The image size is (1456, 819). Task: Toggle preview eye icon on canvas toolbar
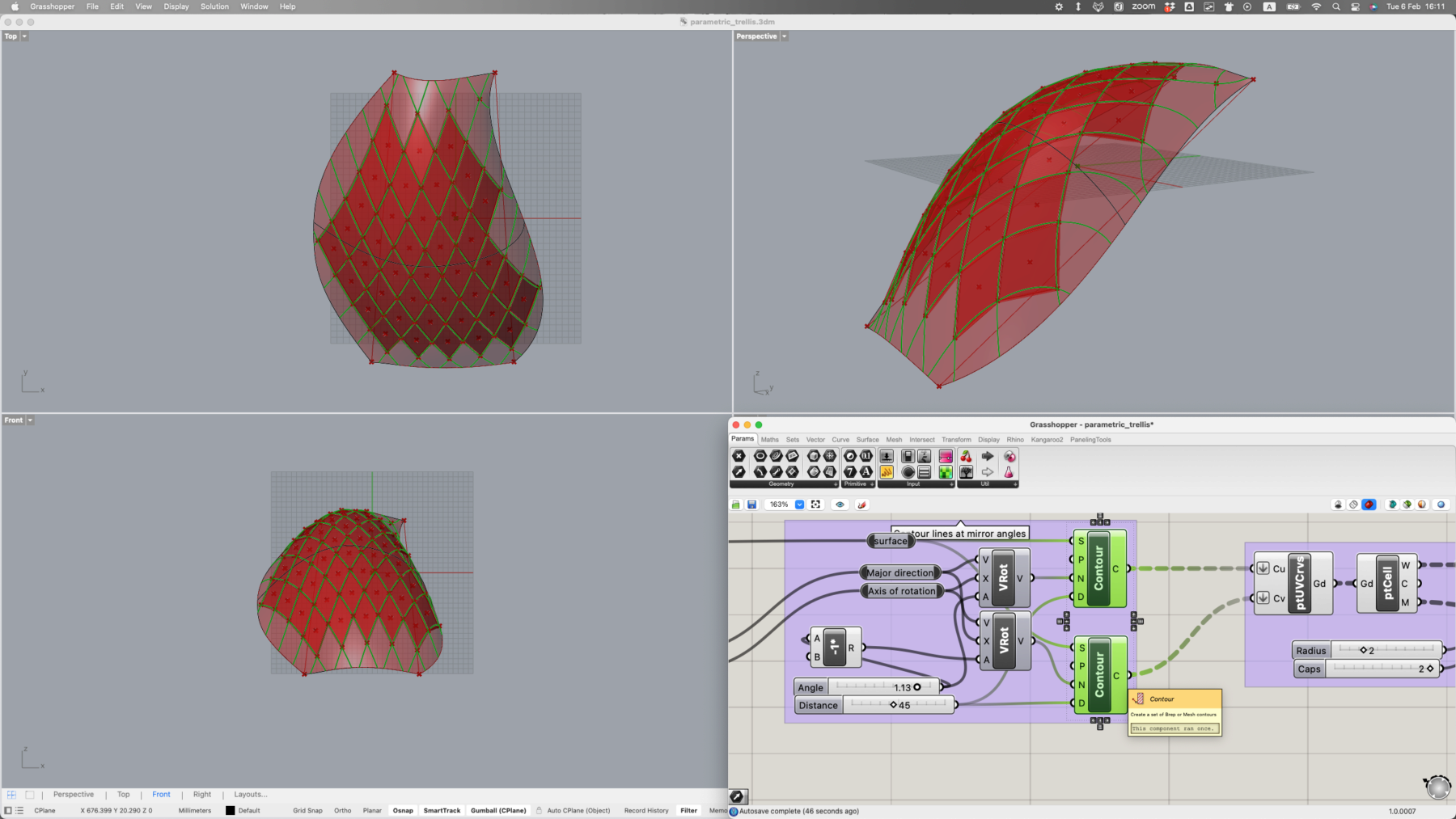click(840, 504)
